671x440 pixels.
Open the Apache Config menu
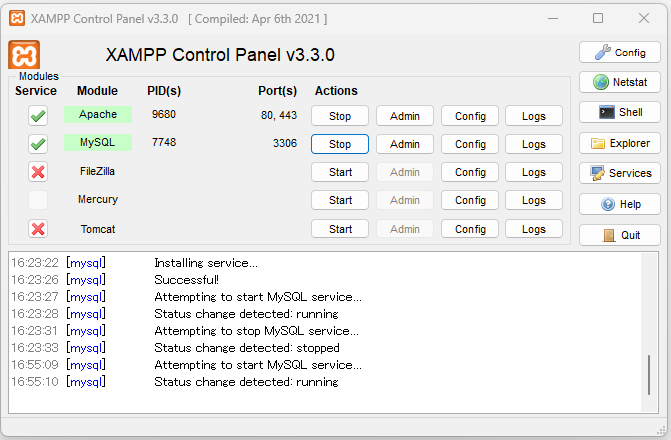(470, 116)
